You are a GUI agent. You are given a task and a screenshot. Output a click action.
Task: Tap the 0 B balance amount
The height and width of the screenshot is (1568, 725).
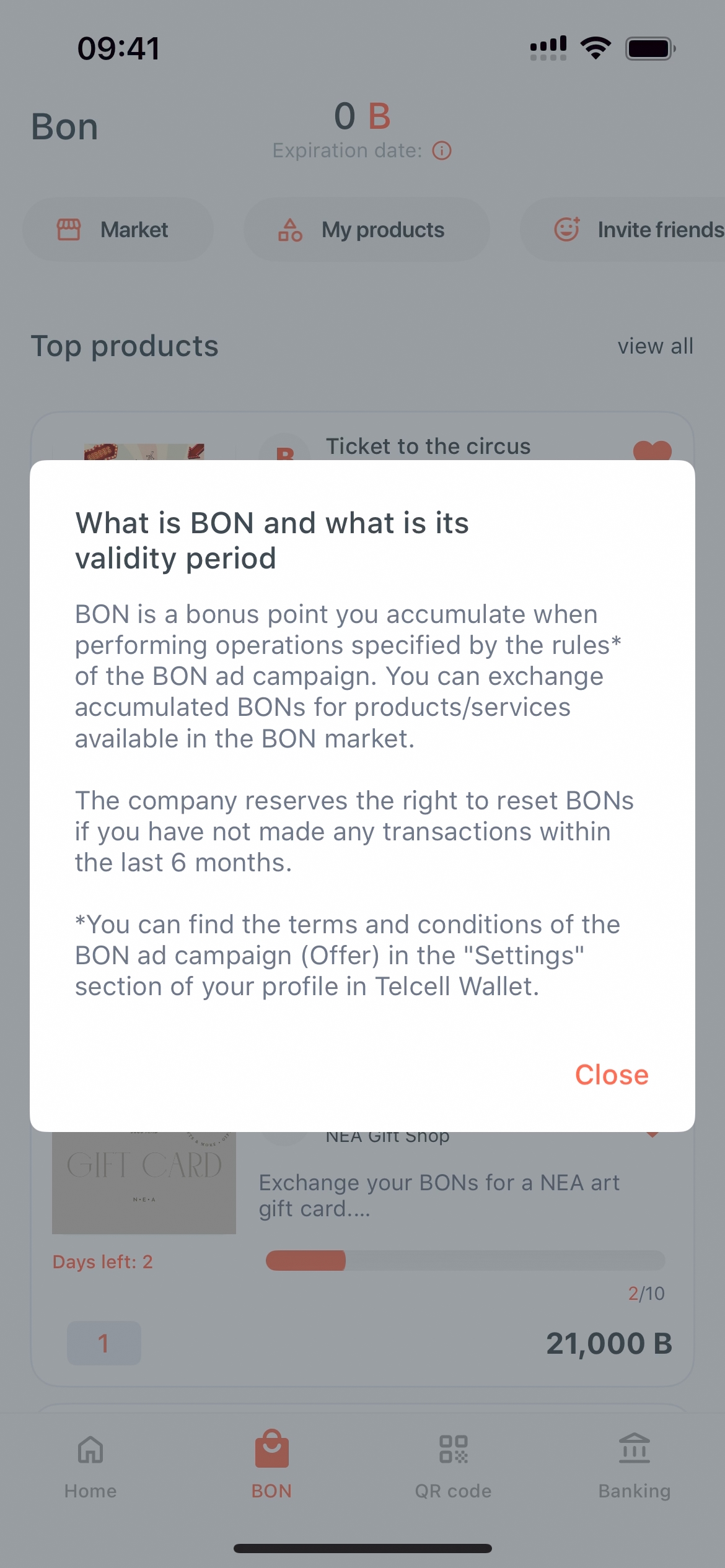[x=362, y=116]
